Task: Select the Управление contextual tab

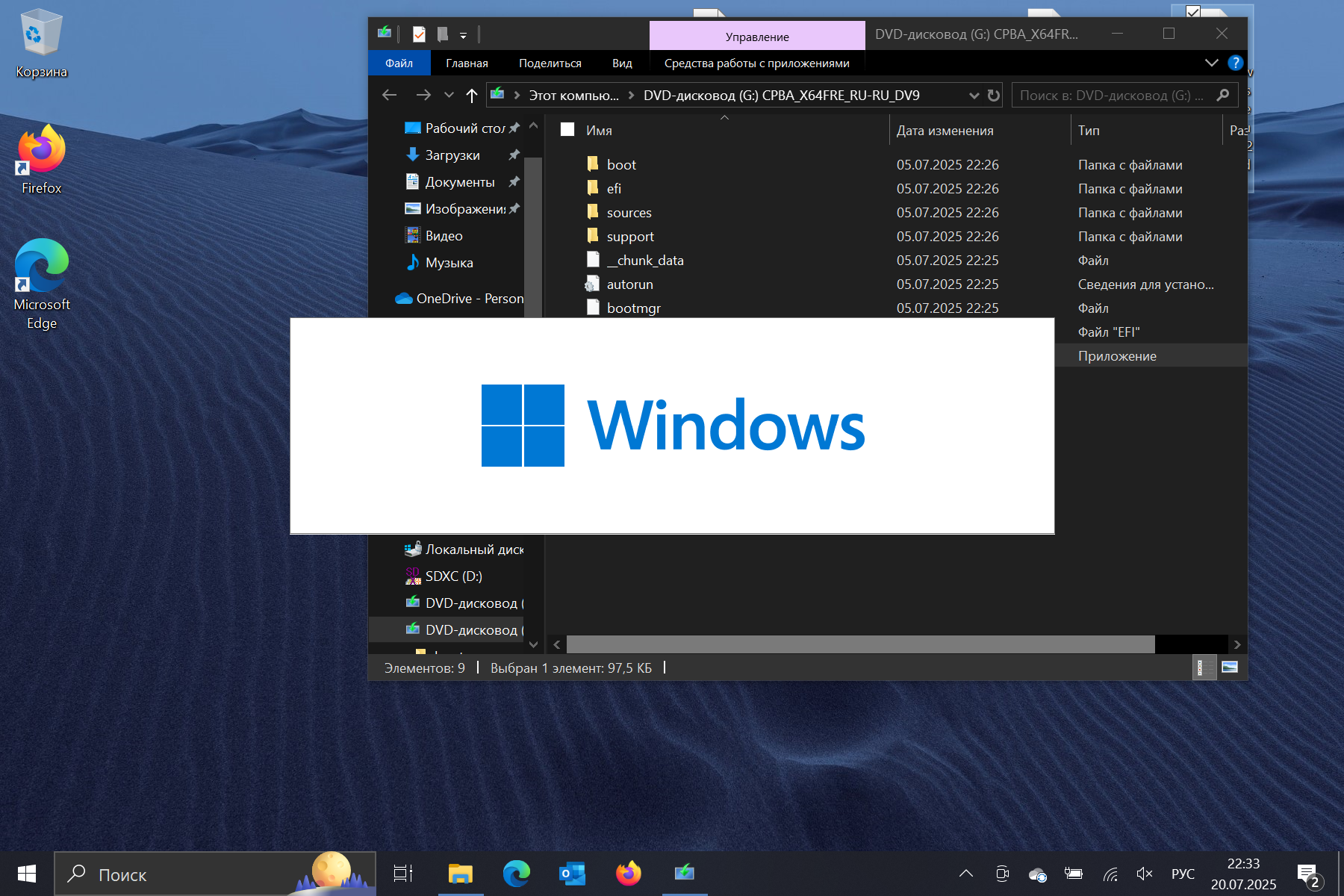Action: [757, 36]
